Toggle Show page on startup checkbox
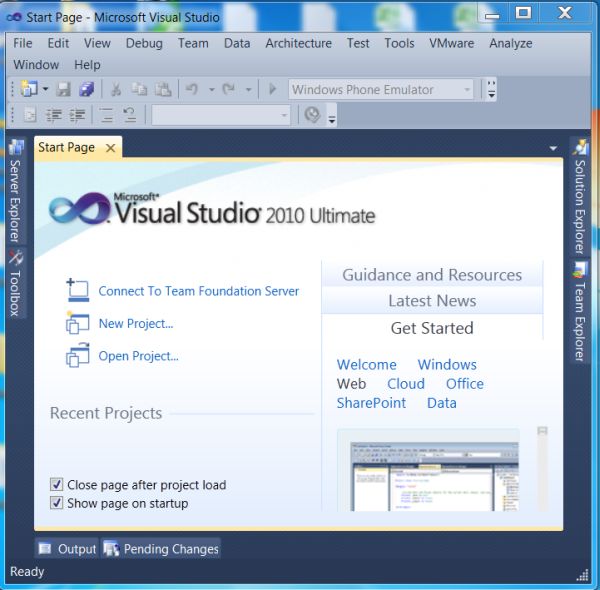The width and height of the screenshot is (600, 590). click(56, 503)
